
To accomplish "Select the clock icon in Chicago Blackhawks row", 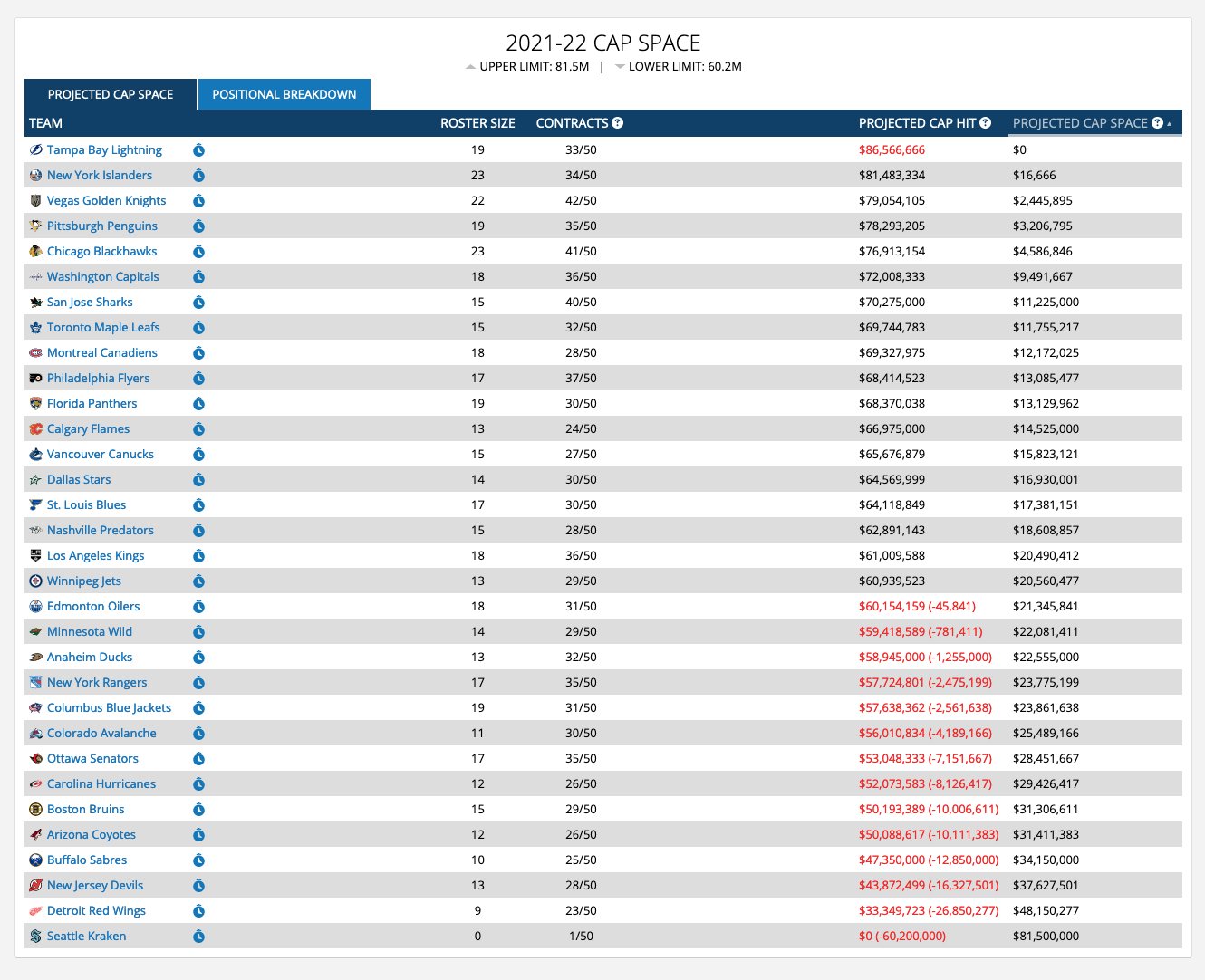I will click(198, 252).
